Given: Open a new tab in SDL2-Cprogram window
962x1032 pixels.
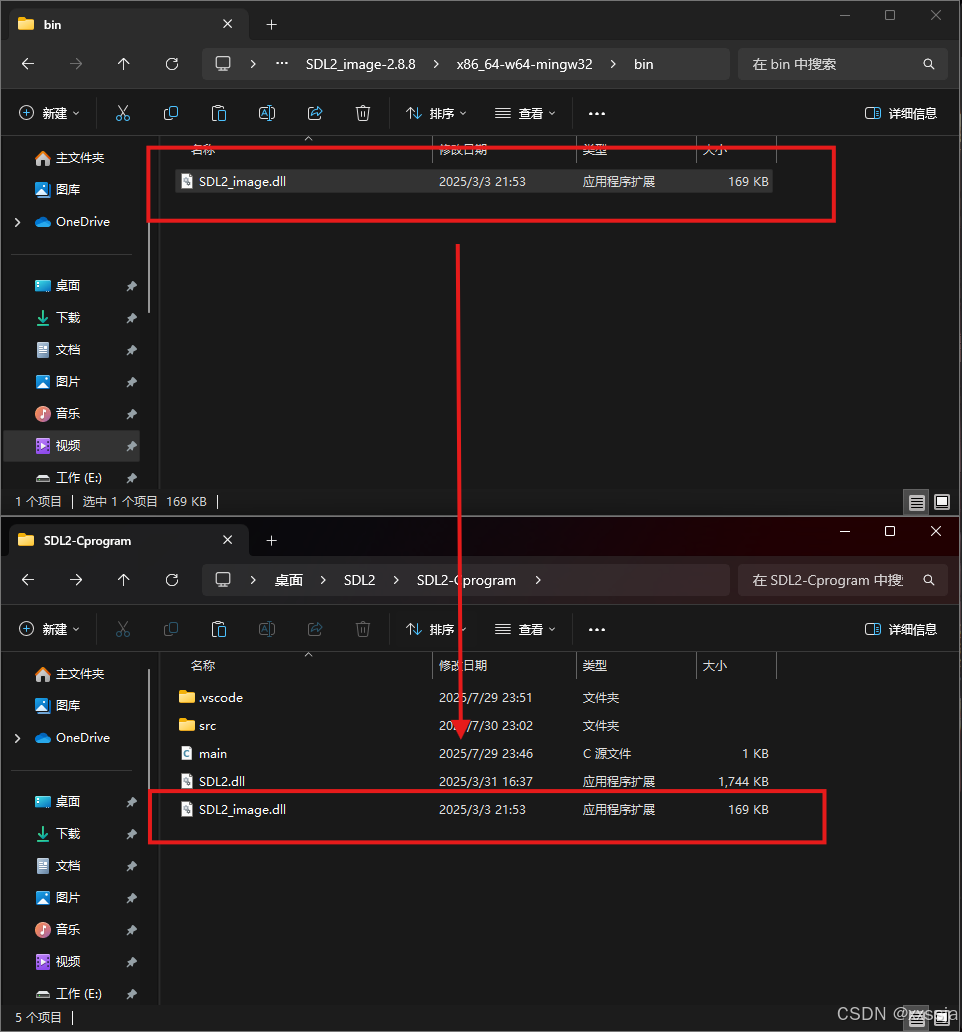Looking at the screenshot, I should point(270,540).
